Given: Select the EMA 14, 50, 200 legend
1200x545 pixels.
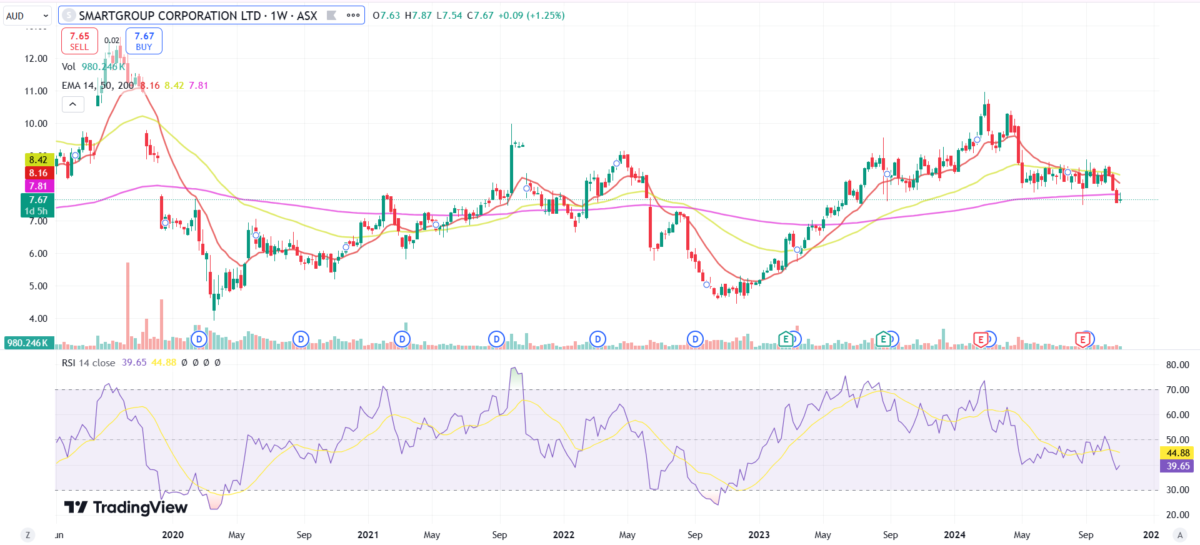Looking at the screenshot, I should [x=98, y=86].
